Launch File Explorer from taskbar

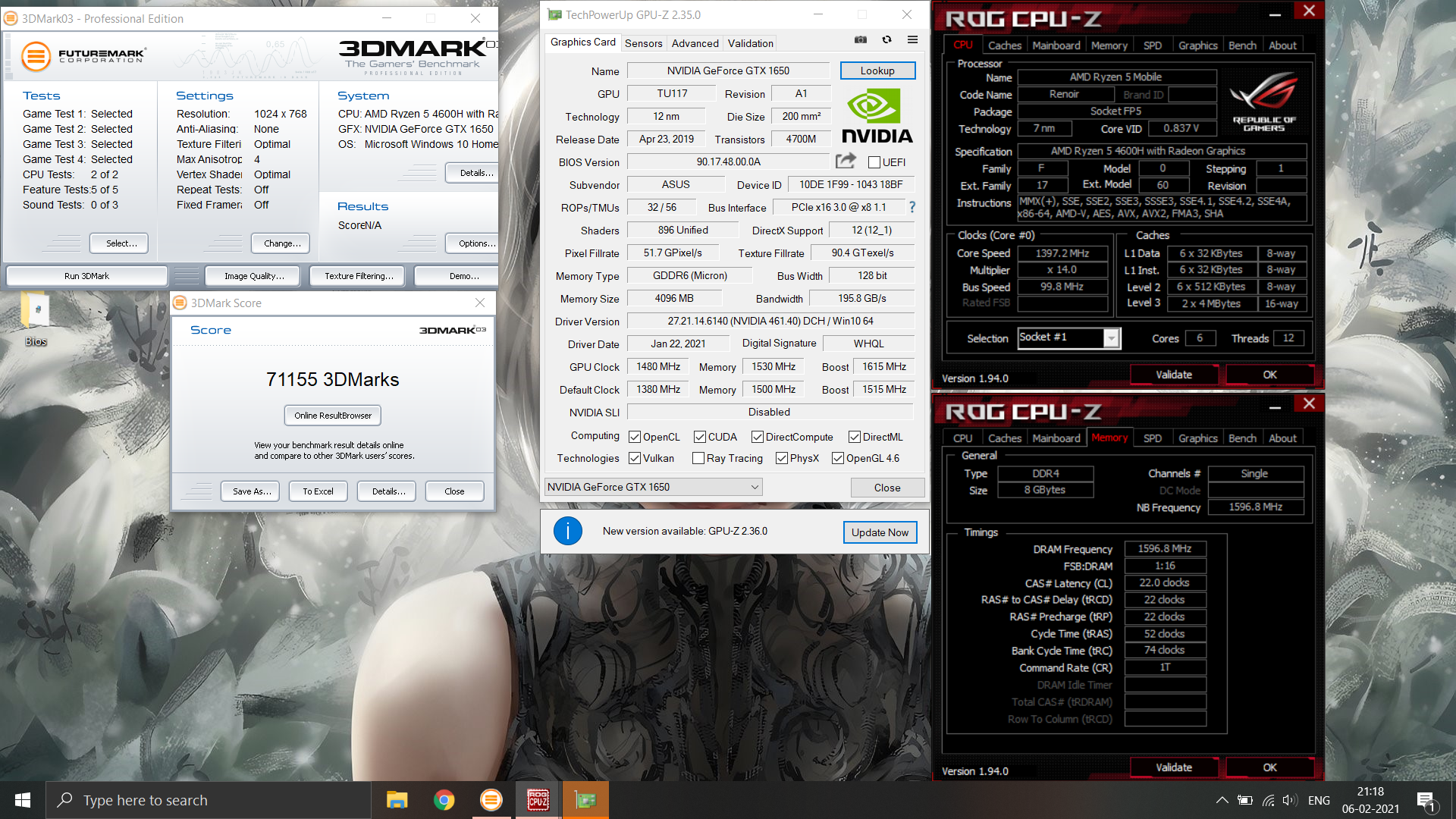pyautogui.click(x=397, y=800)
